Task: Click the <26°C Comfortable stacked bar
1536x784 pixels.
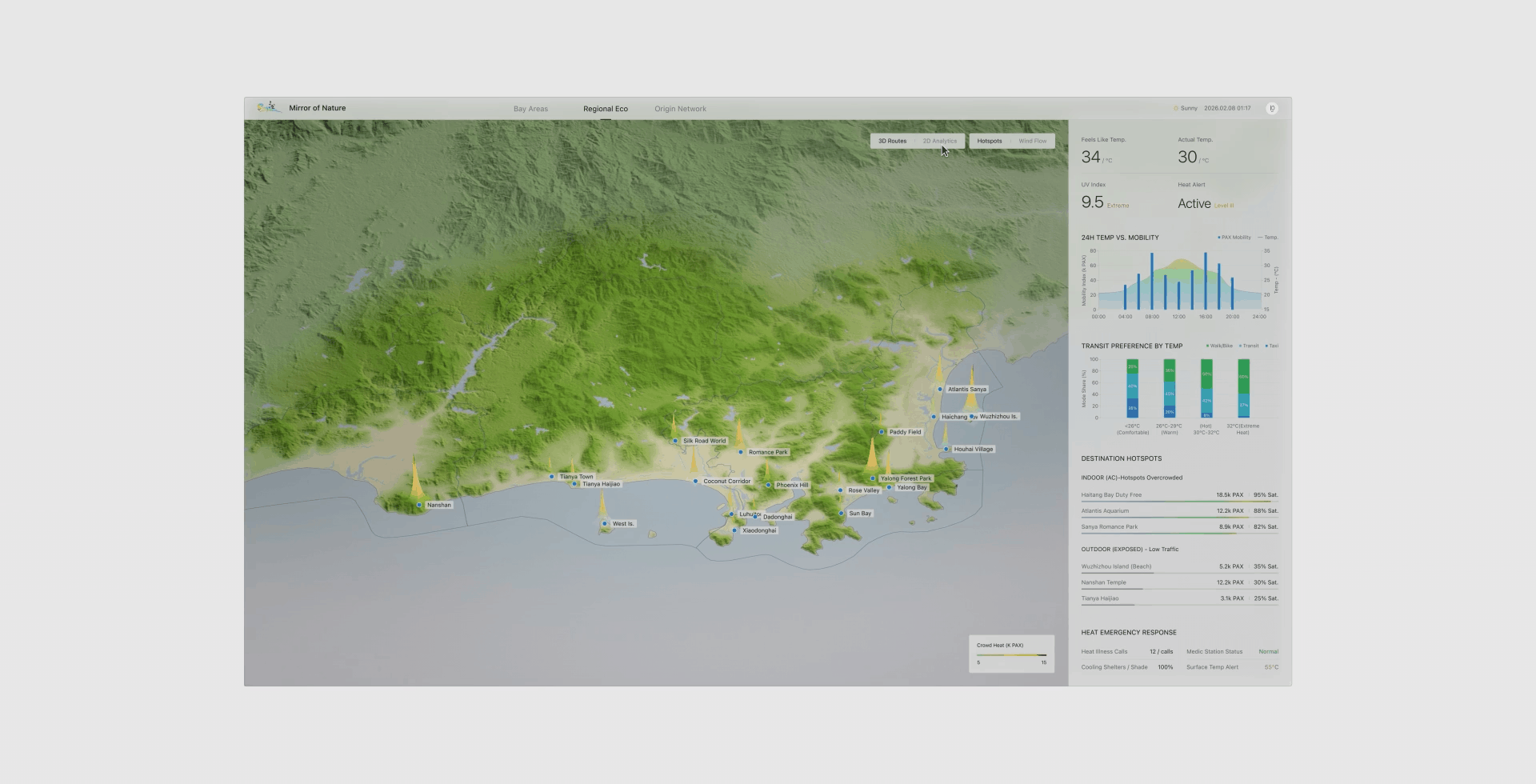Action: click(x=1132, y=389)
